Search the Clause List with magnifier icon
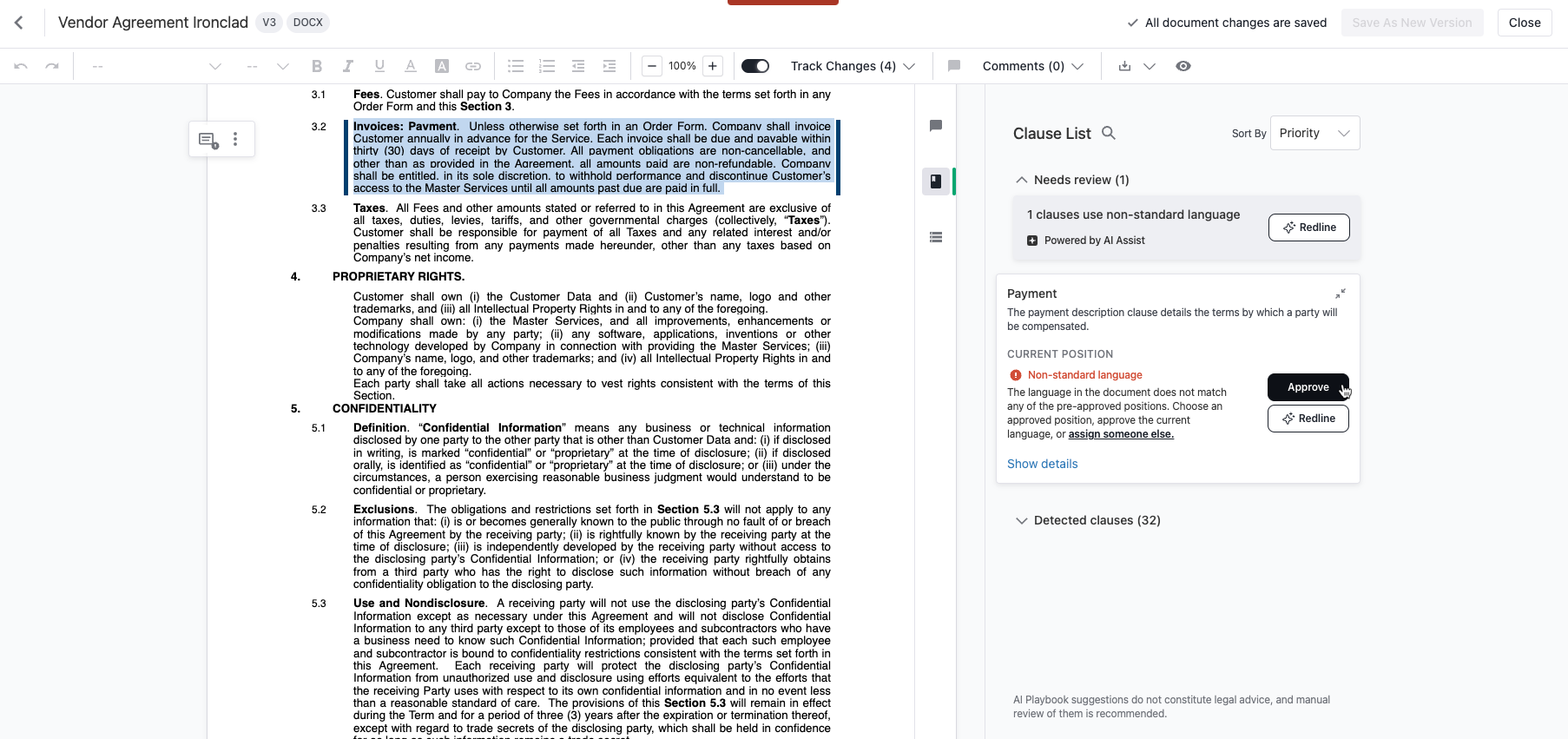 (x=1109, y=133)
